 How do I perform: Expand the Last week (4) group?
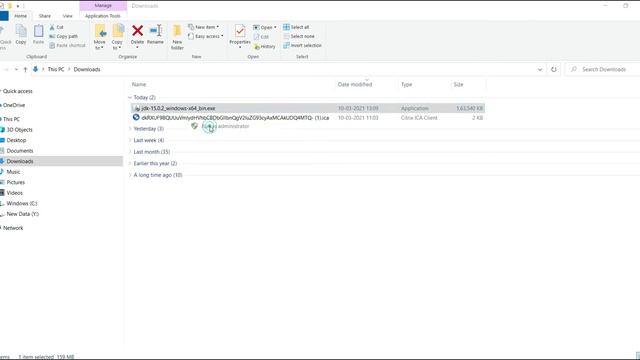130,140
